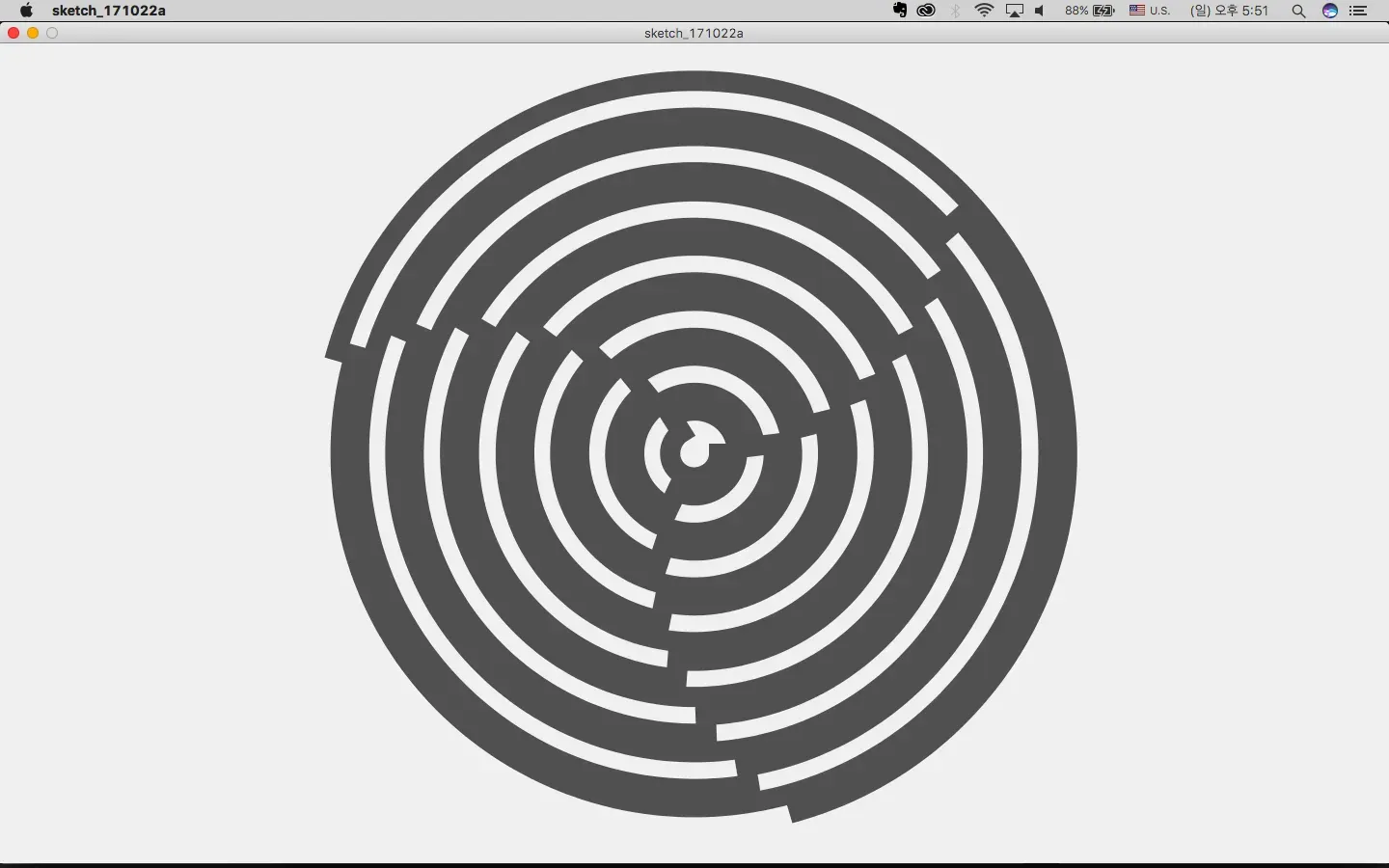Open the Evernote elephant menu bar icon

pyautogui.click(x=899, y=11)
